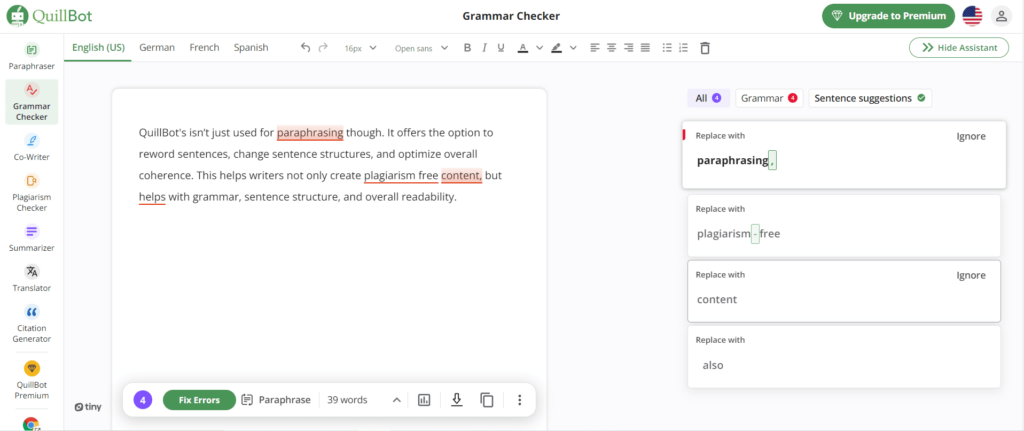Ignore the paraphrasing comma suggestion
Viewport: 1024px width, 431px height.
971,136
